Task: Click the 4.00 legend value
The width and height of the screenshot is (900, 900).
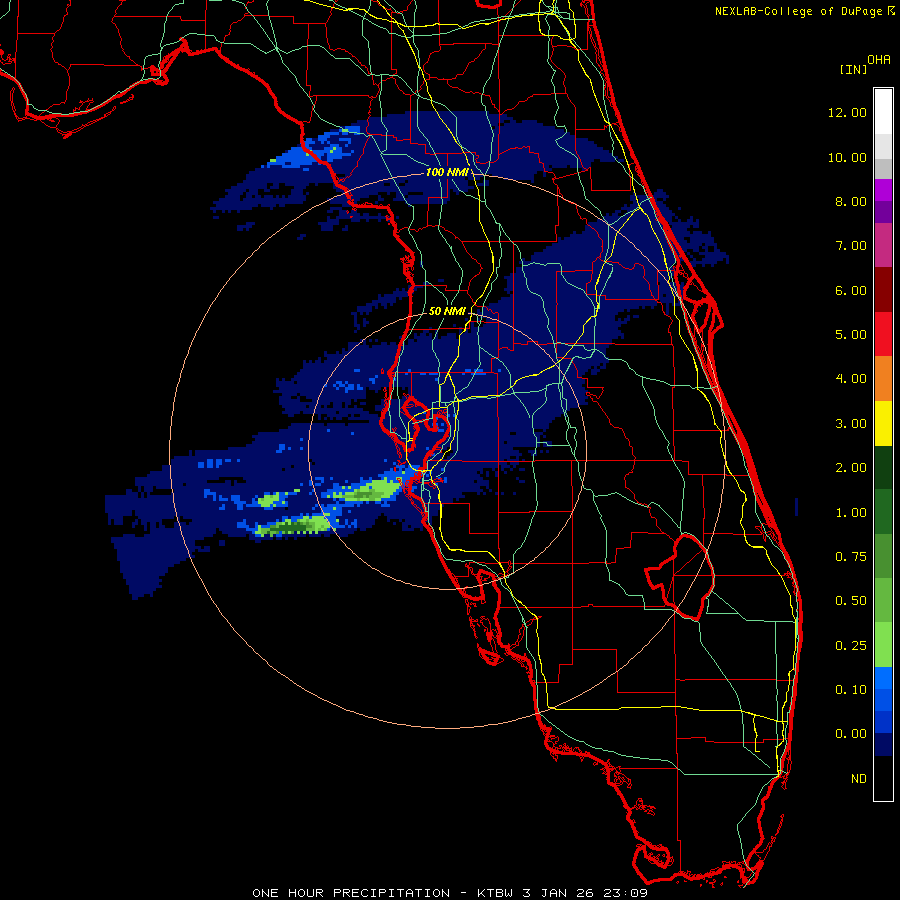Action: (x=851, y=379)
